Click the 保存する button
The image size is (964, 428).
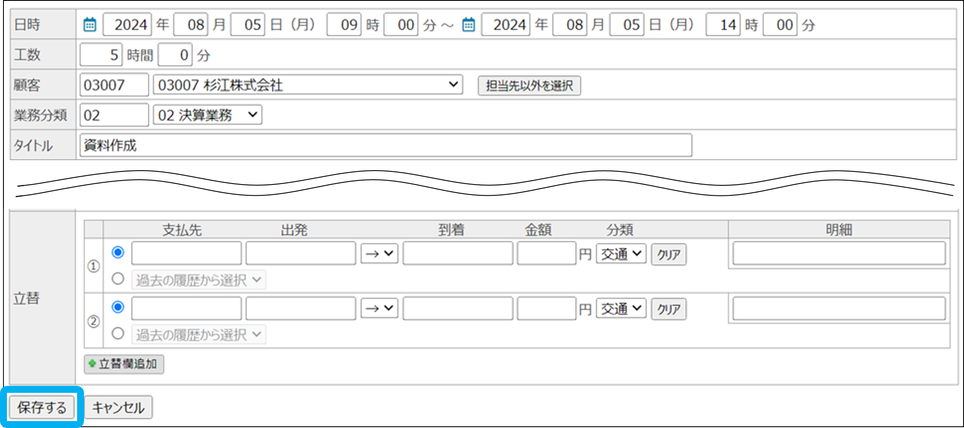42,407
